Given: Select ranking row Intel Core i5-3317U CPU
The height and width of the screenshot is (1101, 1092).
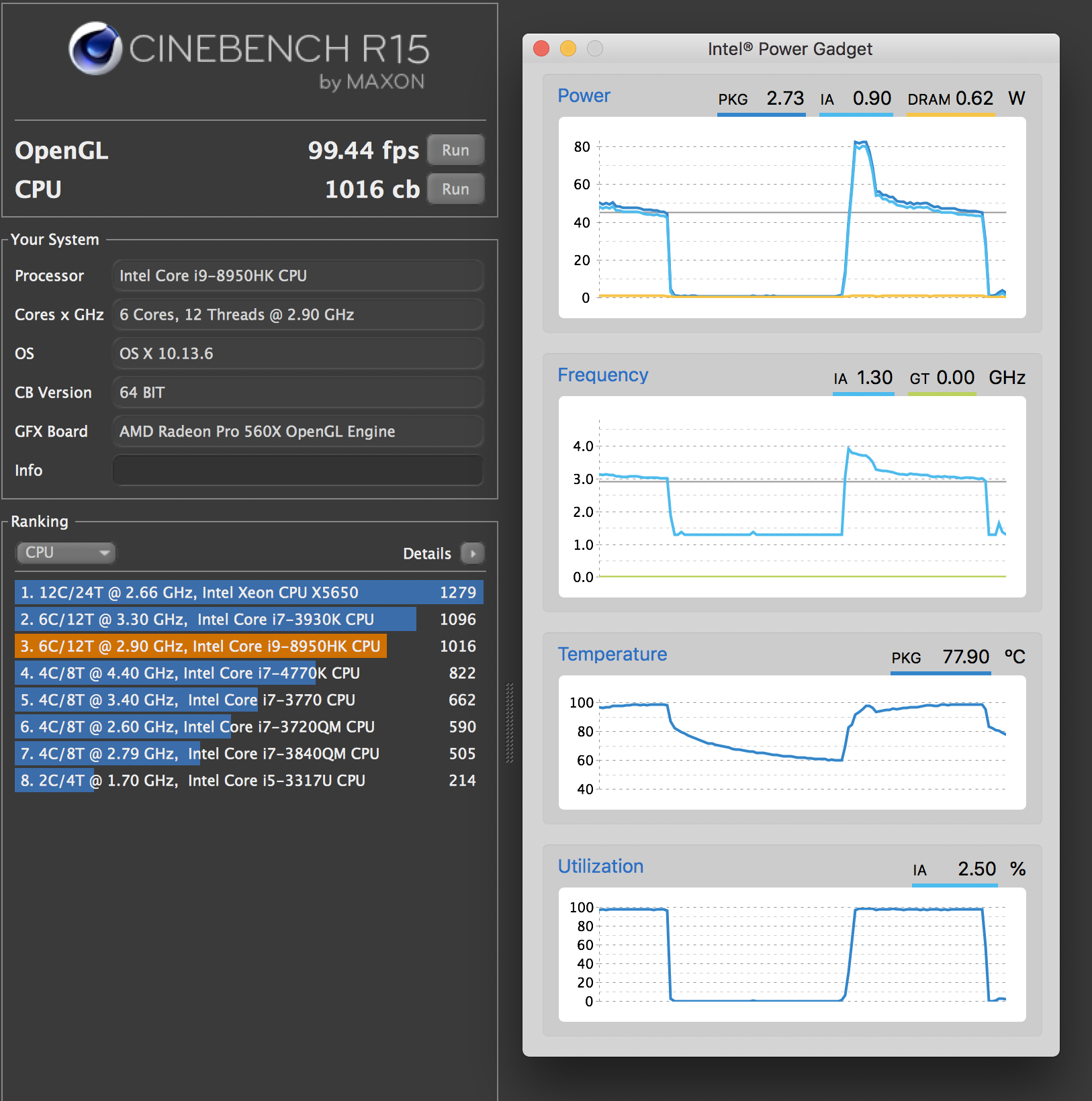Looking at the screenshot, I should [x=248, y=780].
